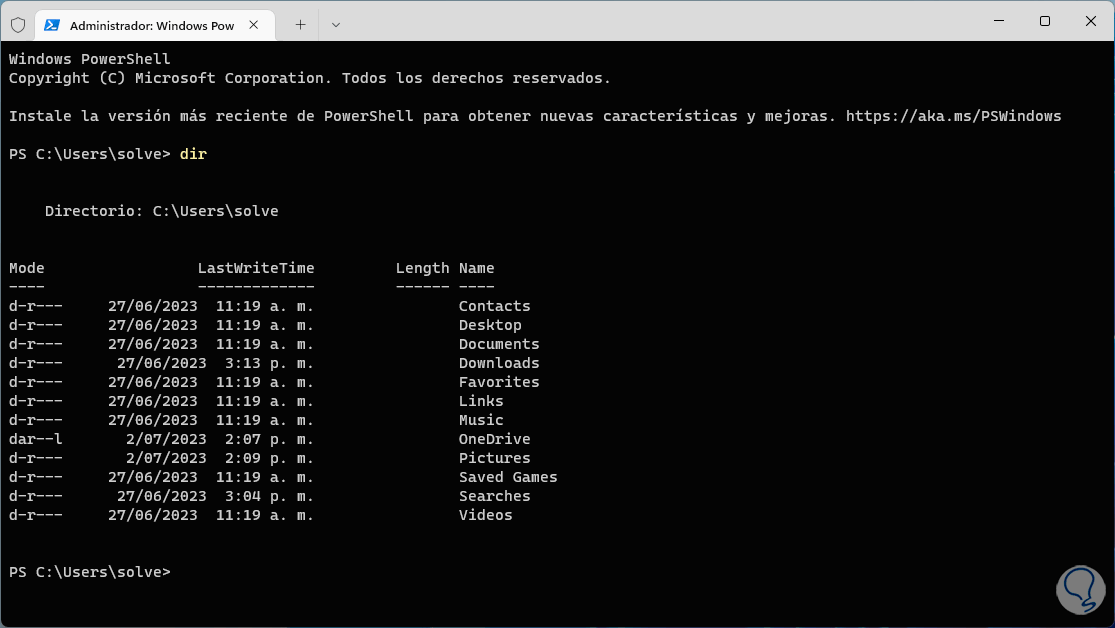Click the 'OneDrive' folder name
Viewport: 1115px width, 628px height.
(494, 440)
